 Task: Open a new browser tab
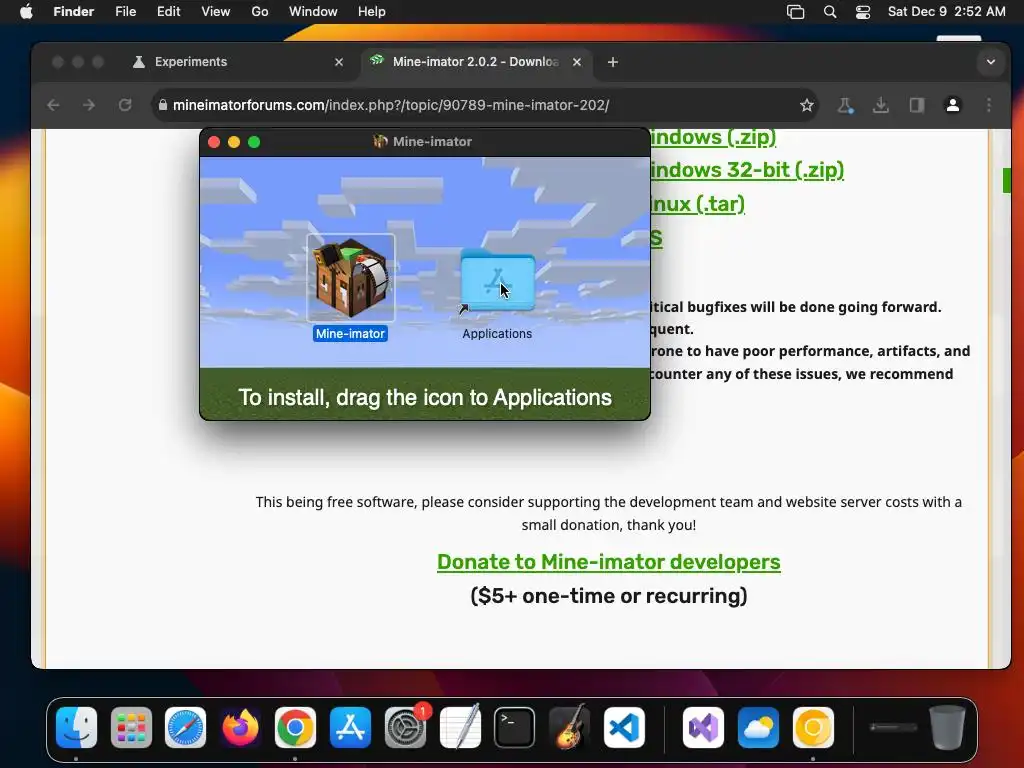(x=613, y=62)
